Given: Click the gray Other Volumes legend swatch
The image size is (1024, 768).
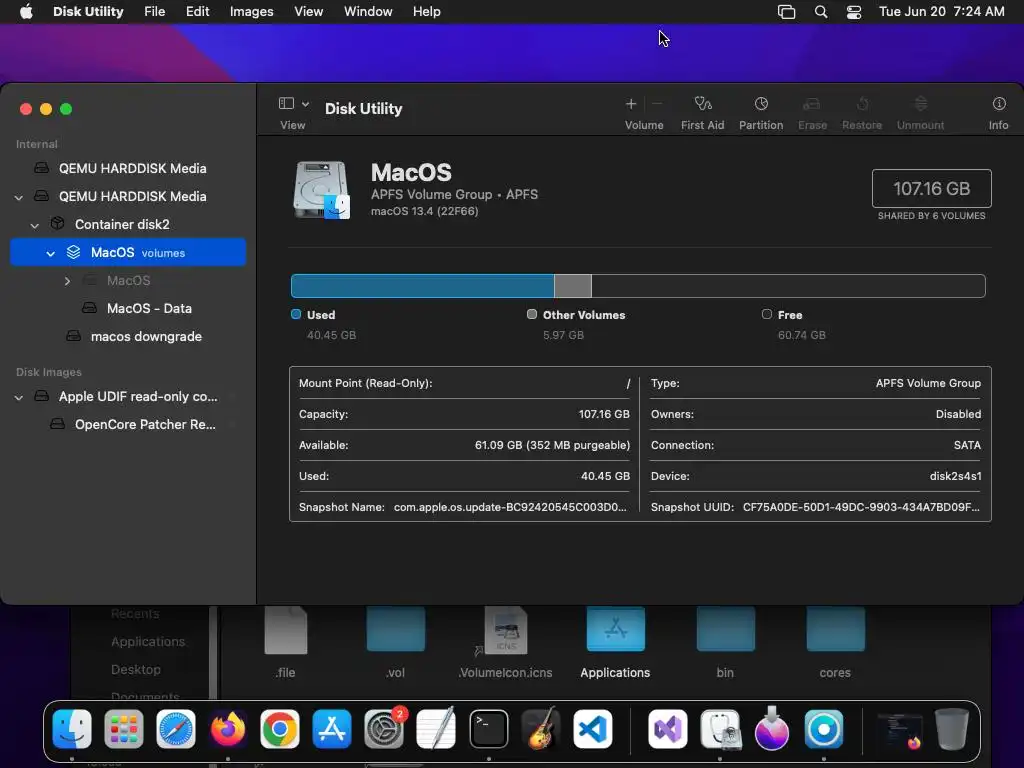Looking at the screenshot, I should (532, 314).
